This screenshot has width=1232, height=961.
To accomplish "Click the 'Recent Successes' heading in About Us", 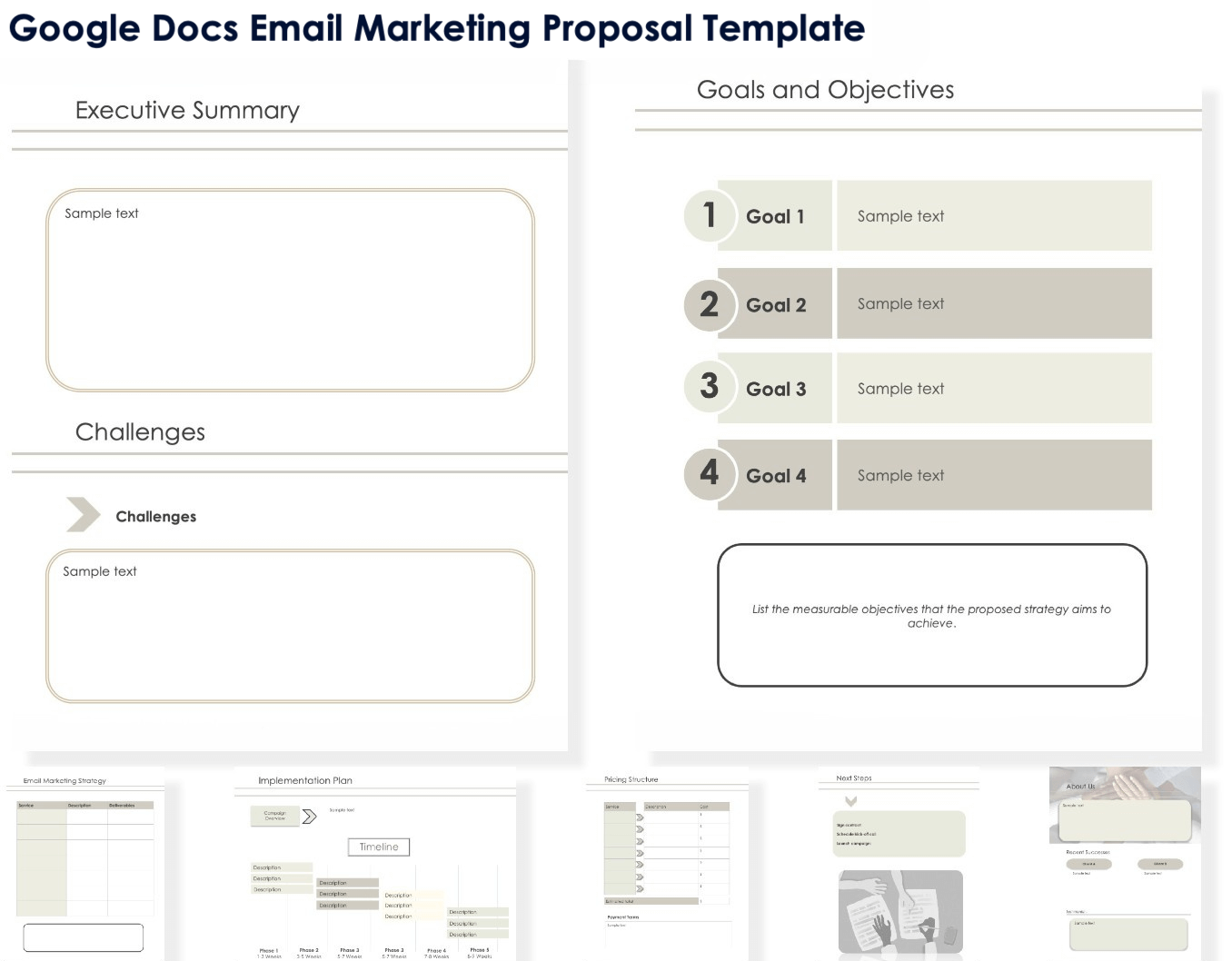I will pyautogui.click(x=1088, y=852).
